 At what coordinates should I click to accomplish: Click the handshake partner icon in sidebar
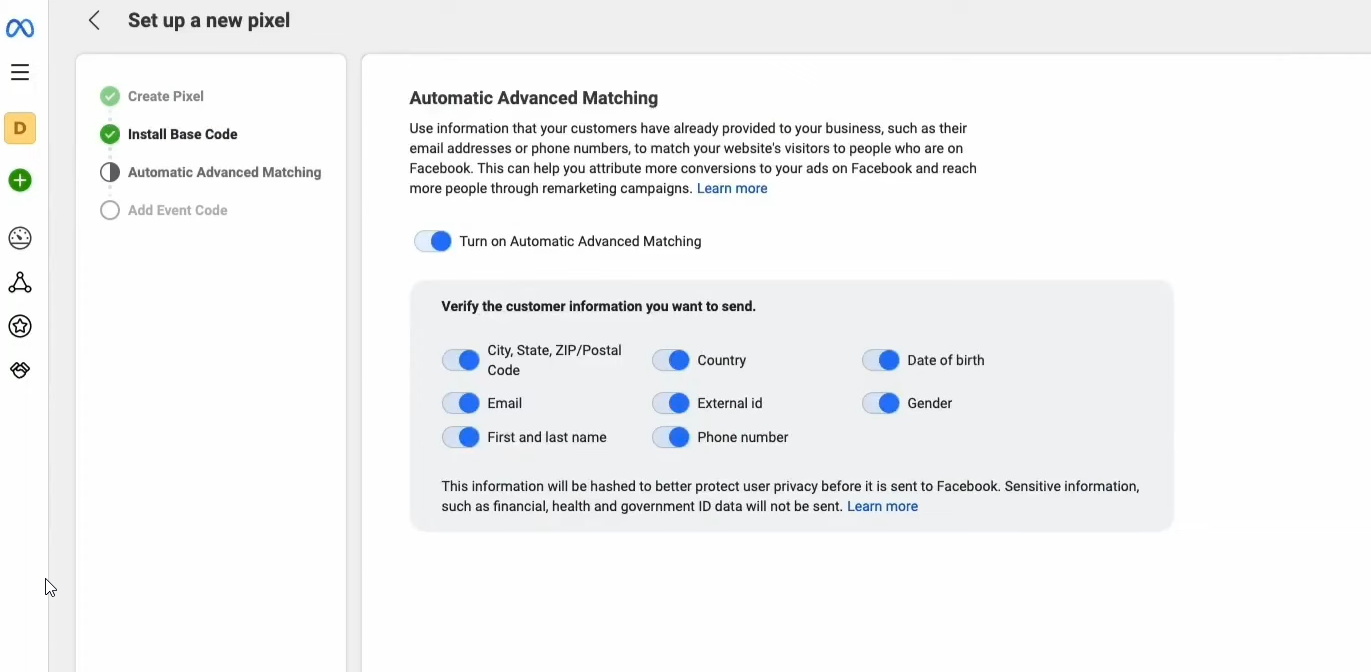[20, 371]
